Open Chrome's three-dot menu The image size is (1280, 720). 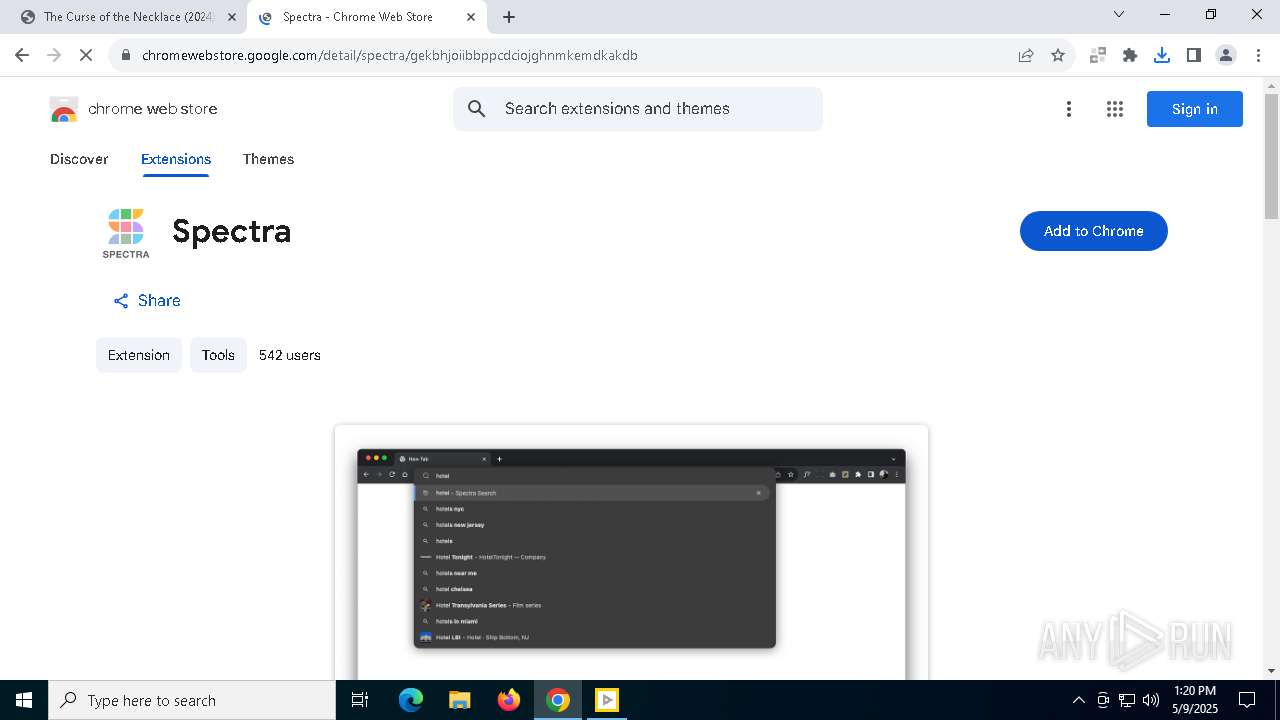click(x=1258, y=55)
